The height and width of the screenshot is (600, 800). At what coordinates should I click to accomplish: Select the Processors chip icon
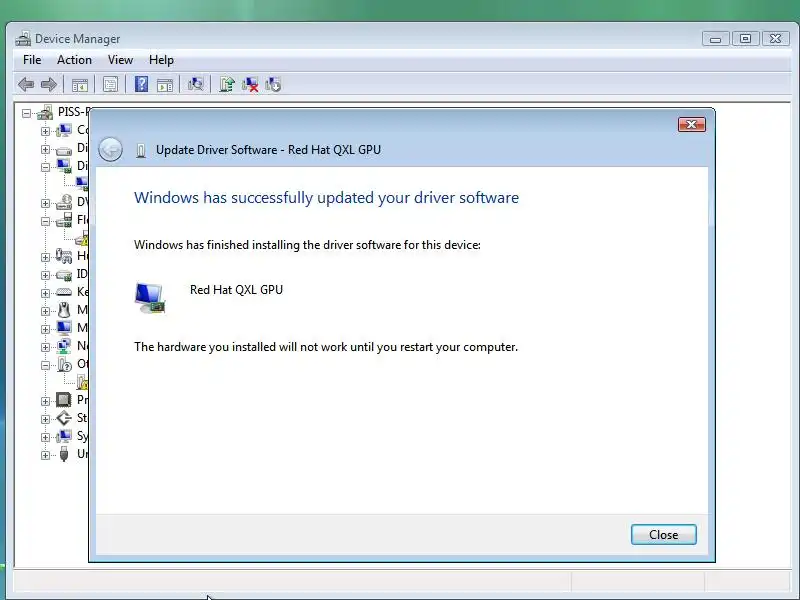point(64,399)
